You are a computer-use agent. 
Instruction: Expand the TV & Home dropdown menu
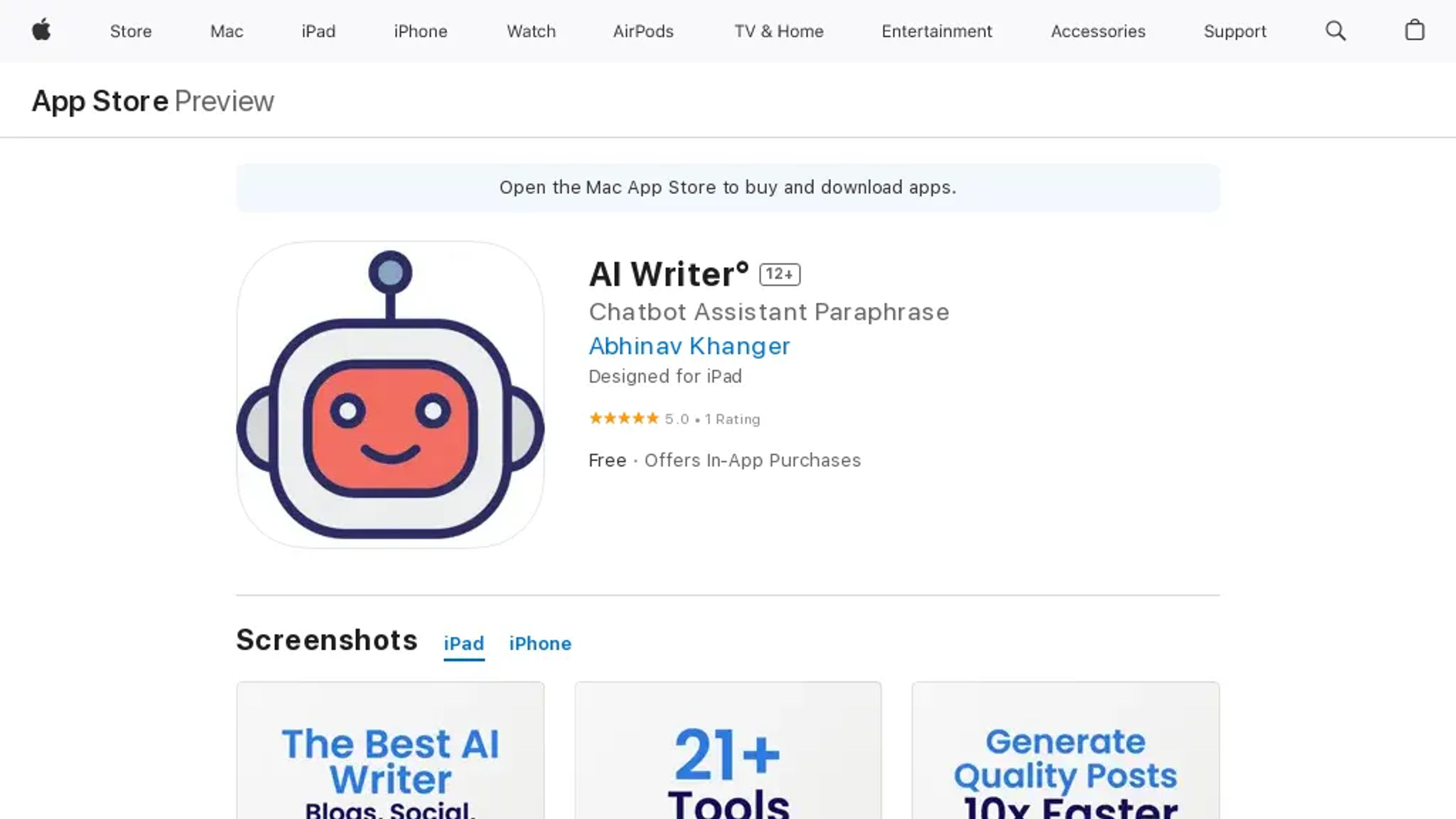778,31
